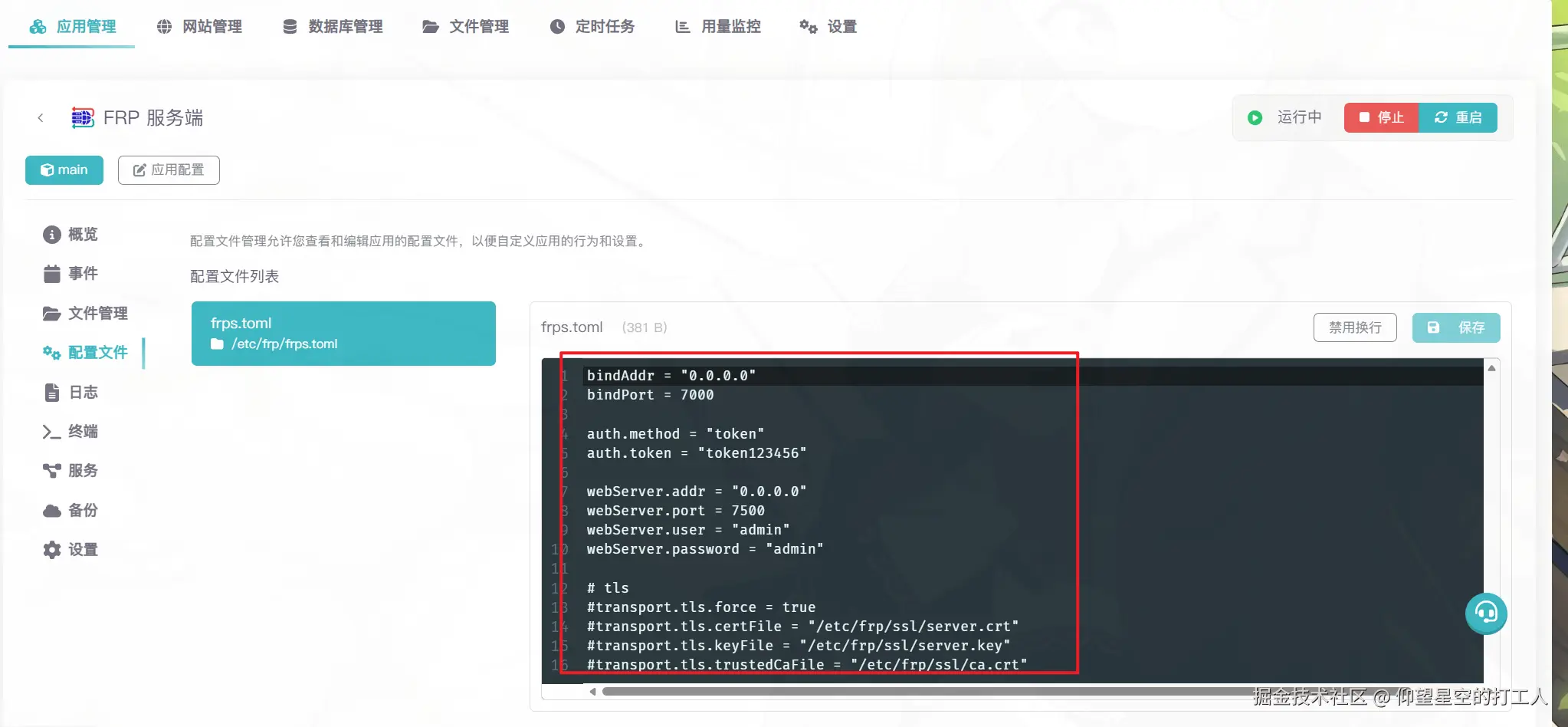Viewport: 1568px width, 727px height.
Task: Open the 应用管理 top tab
Action: point(72,27)
